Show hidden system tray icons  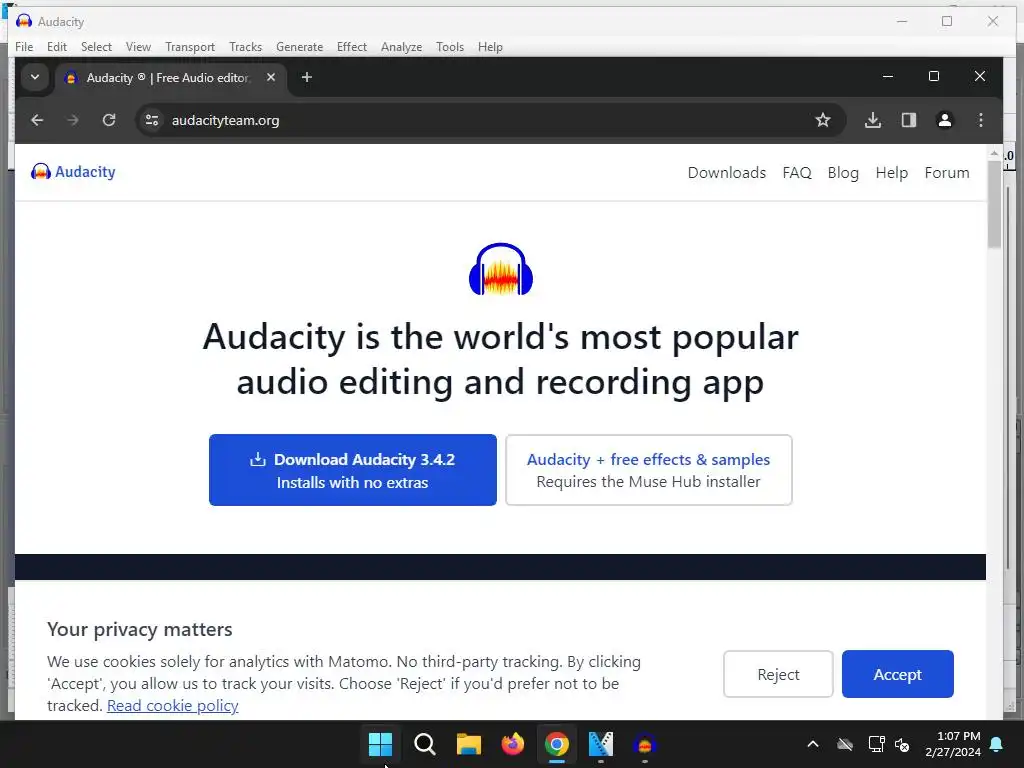(813, 744)
